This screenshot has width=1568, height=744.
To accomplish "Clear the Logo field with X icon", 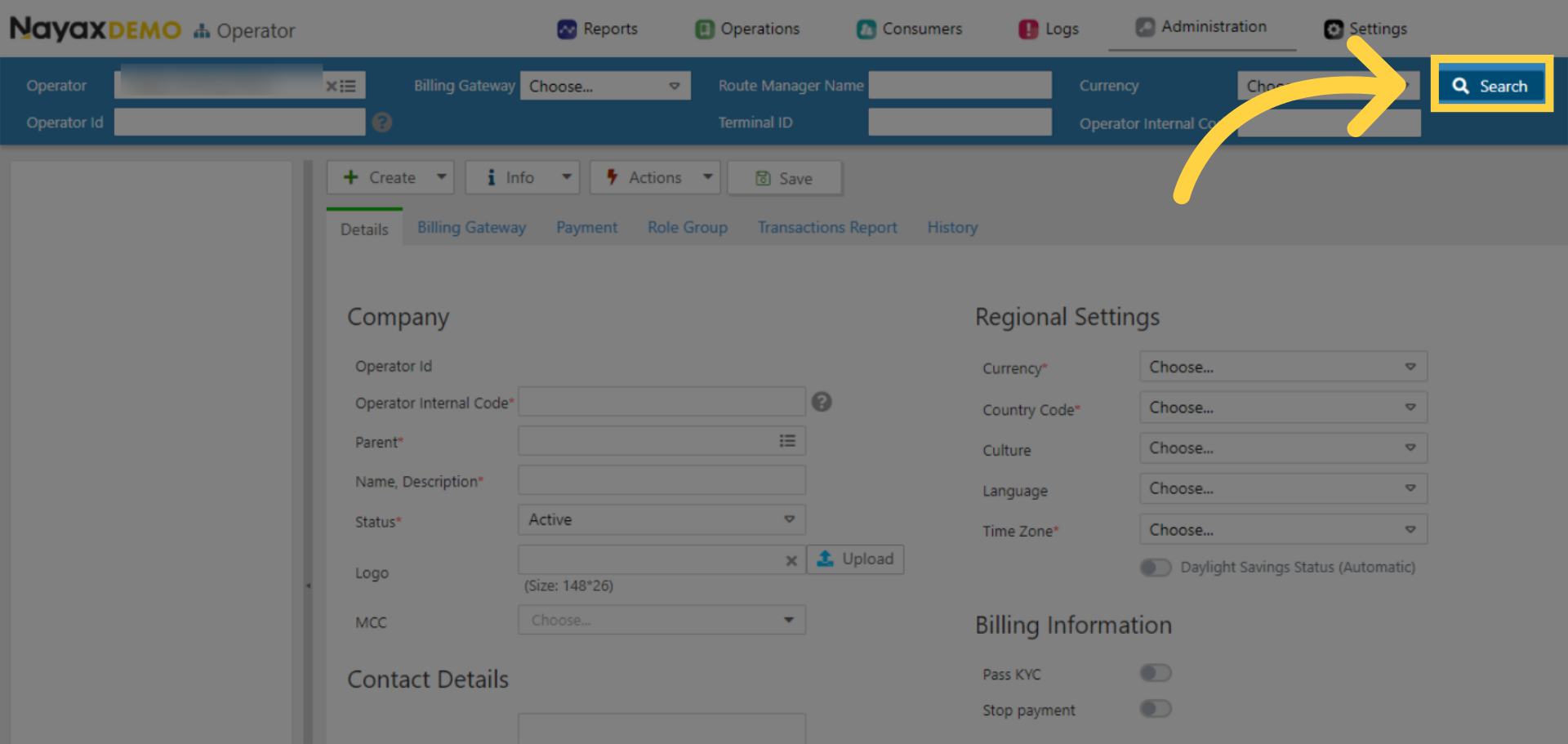I will point(791,560).
